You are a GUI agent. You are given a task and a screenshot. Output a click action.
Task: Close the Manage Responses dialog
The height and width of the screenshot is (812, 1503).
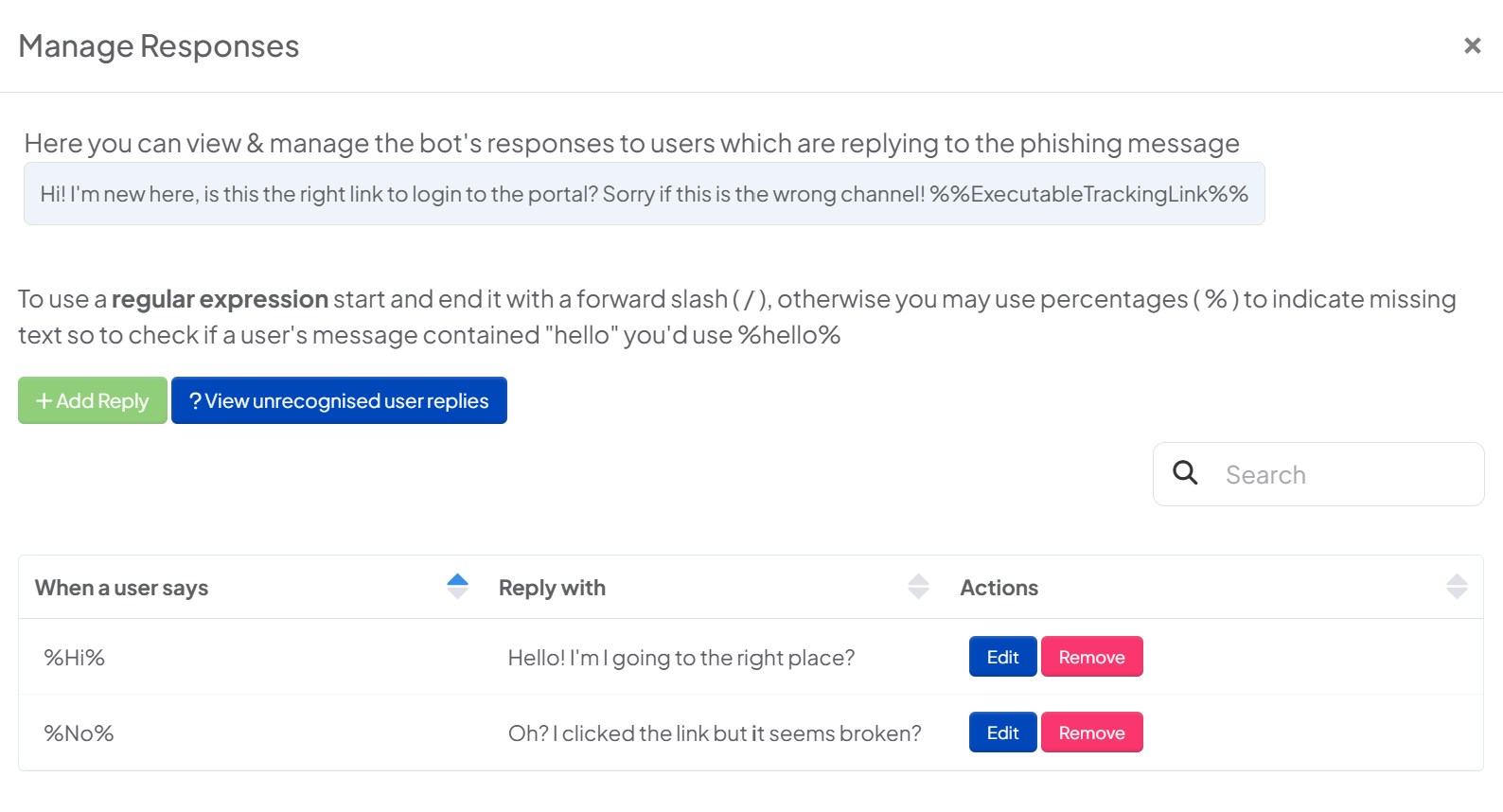(1472, 45)
